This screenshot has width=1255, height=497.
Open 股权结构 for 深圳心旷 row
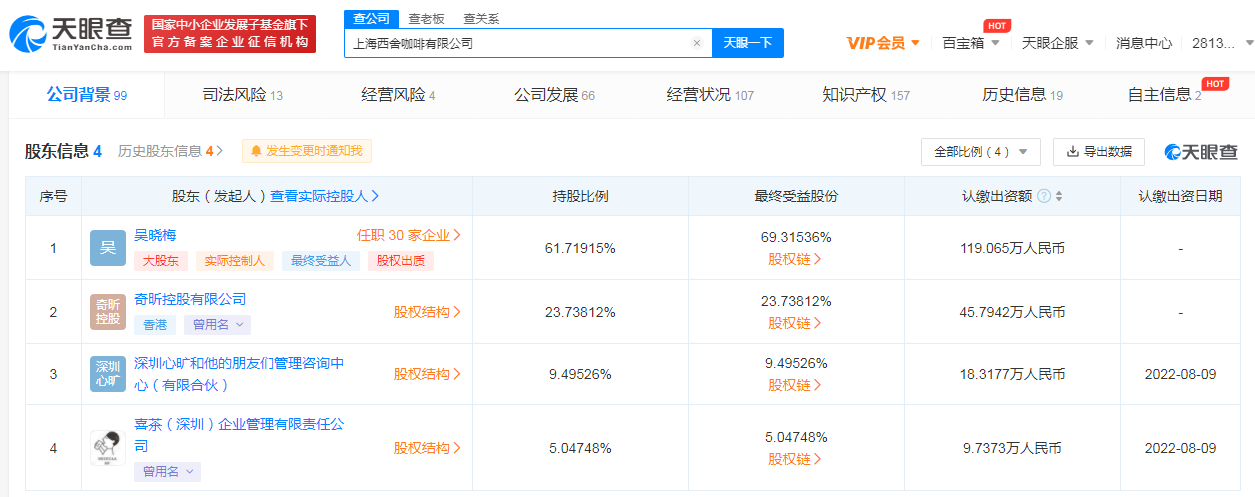pyautogui.click(x=427, y=374)
